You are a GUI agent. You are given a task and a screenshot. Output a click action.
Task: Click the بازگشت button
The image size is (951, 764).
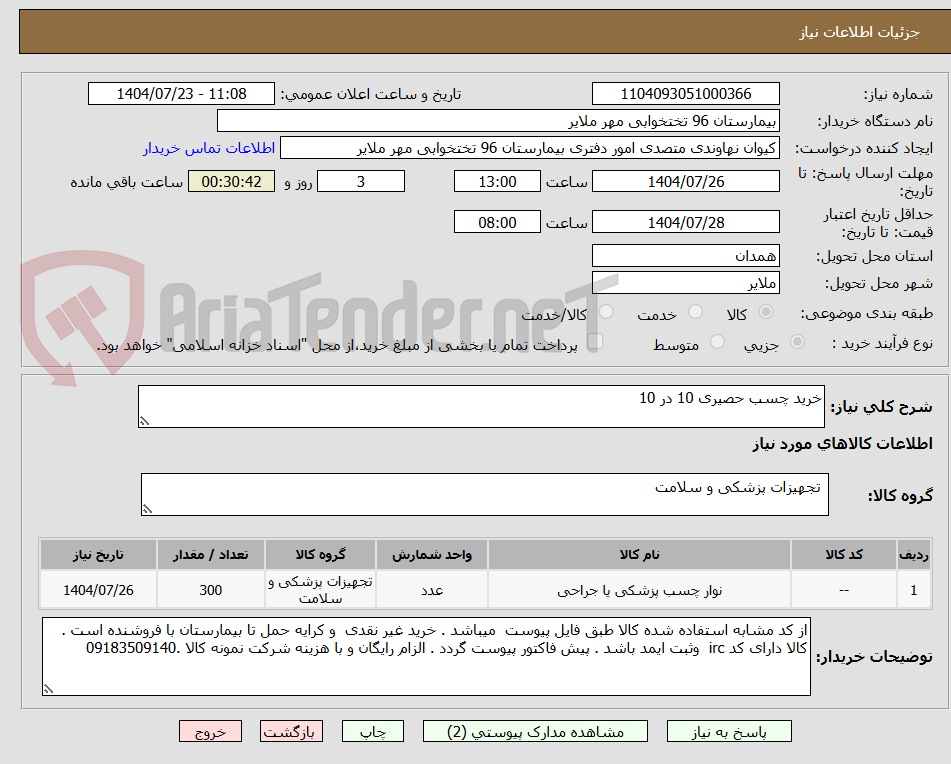pos(291,731)
